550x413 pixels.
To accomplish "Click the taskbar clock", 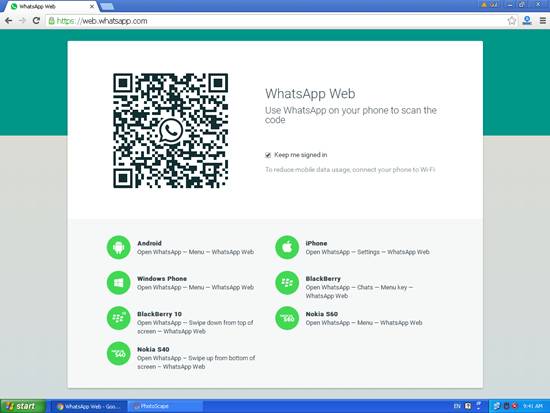I will (533, 406).
